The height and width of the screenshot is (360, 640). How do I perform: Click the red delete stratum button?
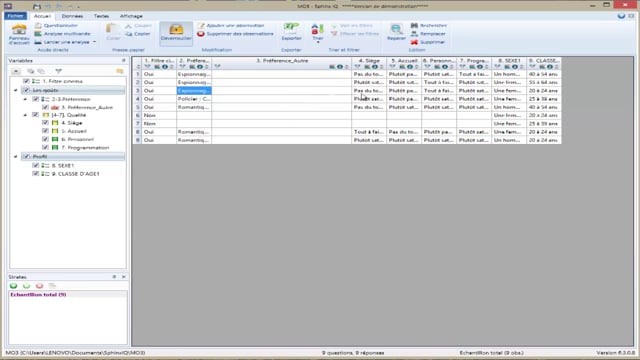(39, 286)
